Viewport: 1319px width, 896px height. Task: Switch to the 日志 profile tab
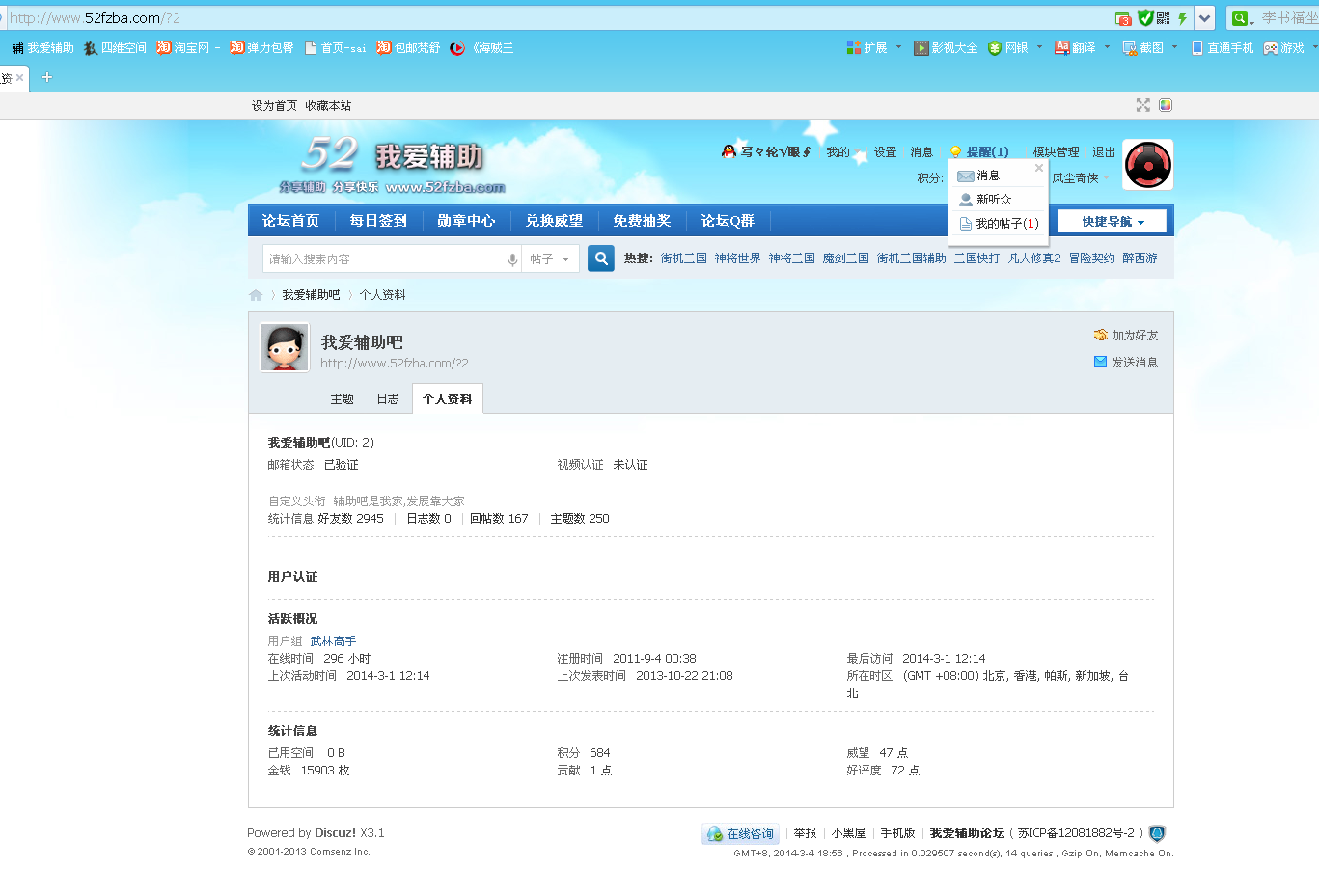click(x=388, y=399)
